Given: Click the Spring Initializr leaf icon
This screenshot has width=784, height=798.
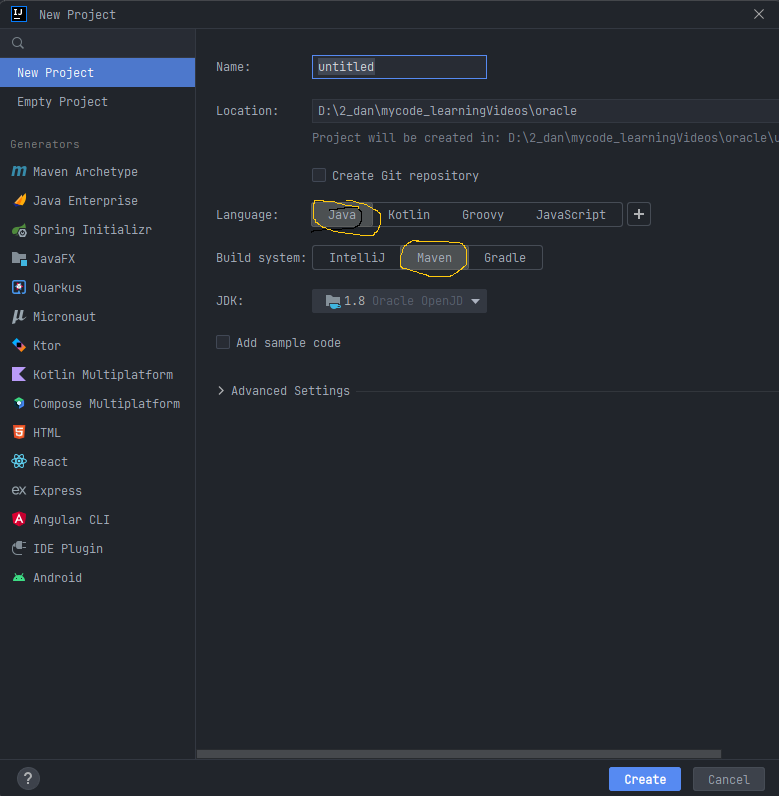Looking at the screenshot, I should pos(19,231).
